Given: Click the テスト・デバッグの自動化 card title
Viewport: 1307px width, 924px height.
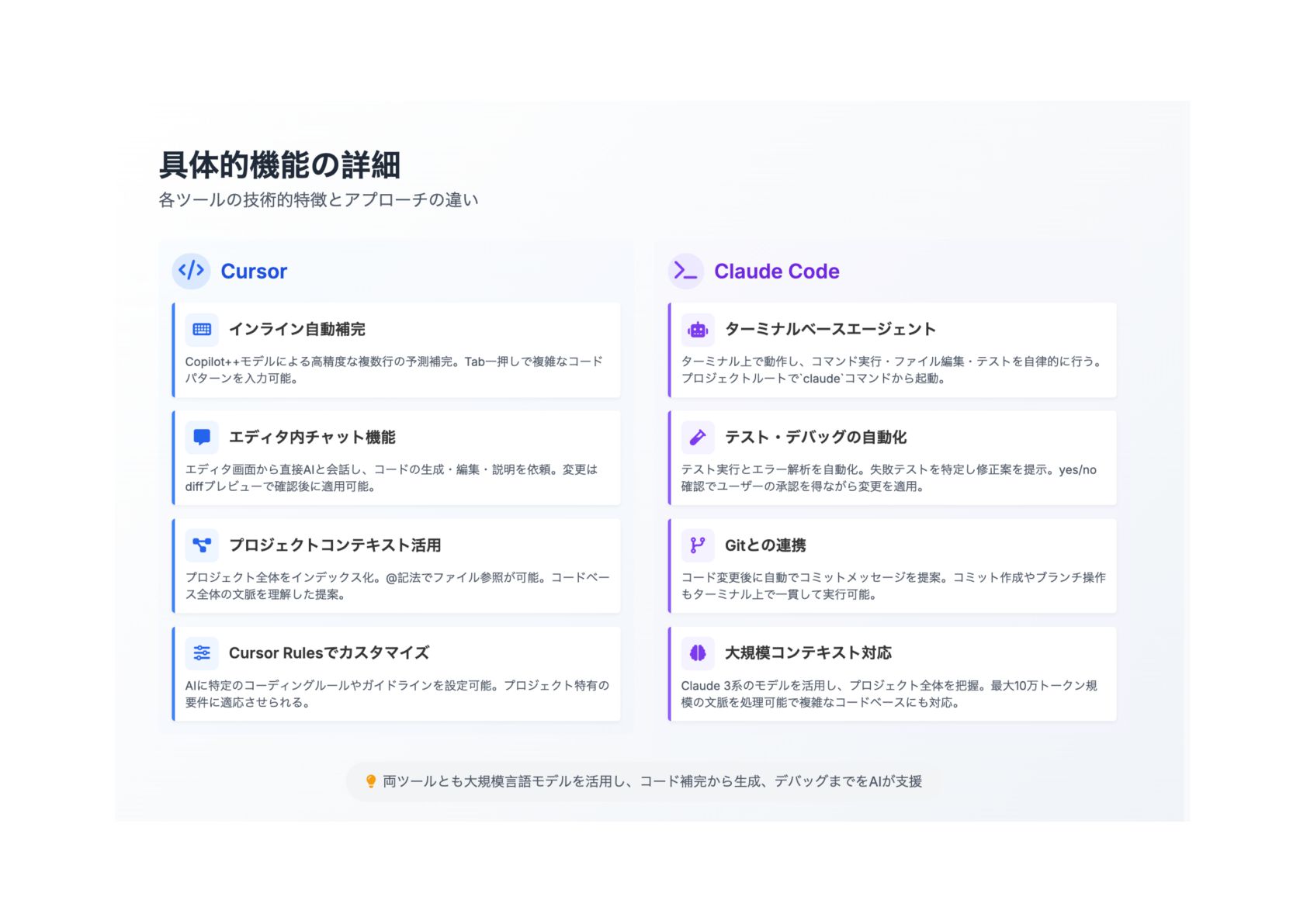Looking at the screenshot, I should (x=816, y=437).
